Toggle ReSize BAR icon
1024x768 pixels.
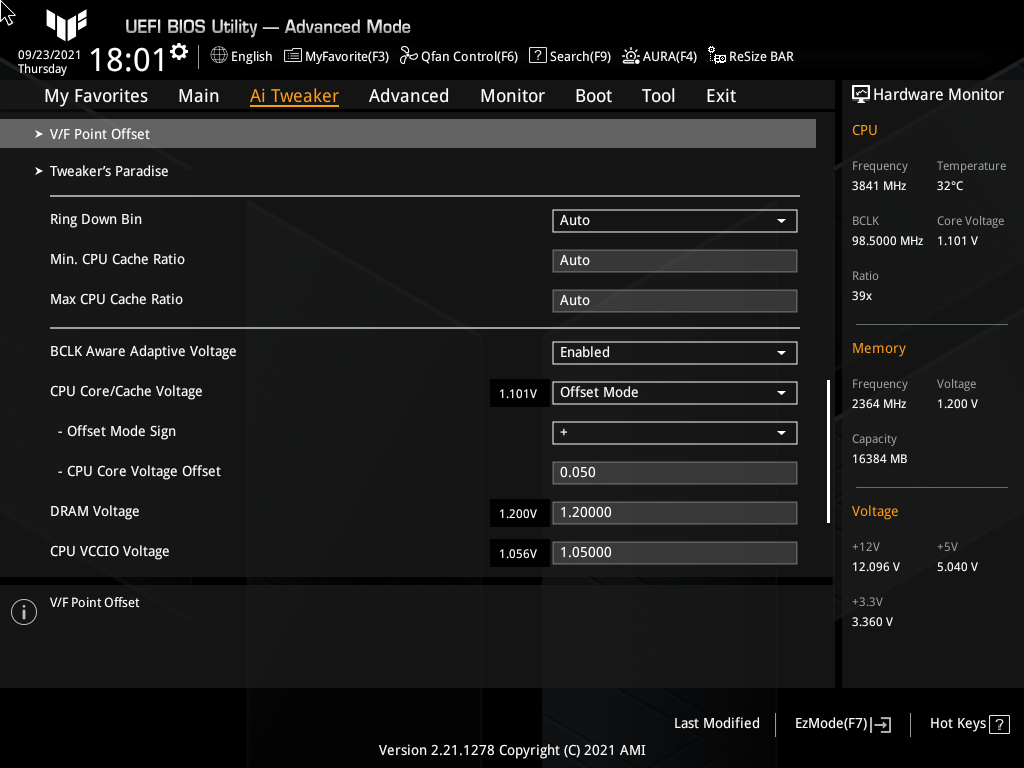[716, 56]
